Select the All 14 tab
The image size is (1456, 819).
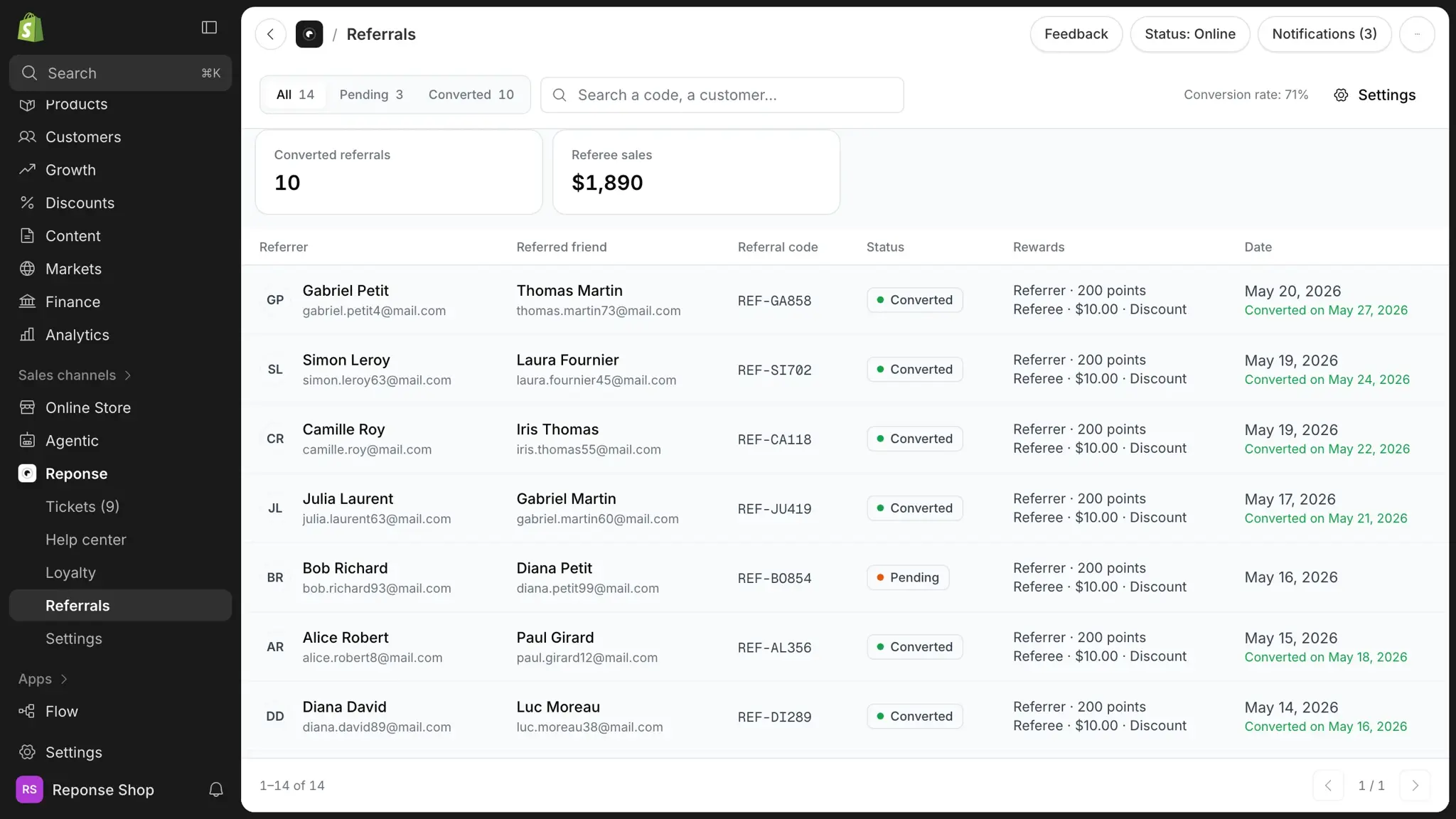[x=295, y=95]
